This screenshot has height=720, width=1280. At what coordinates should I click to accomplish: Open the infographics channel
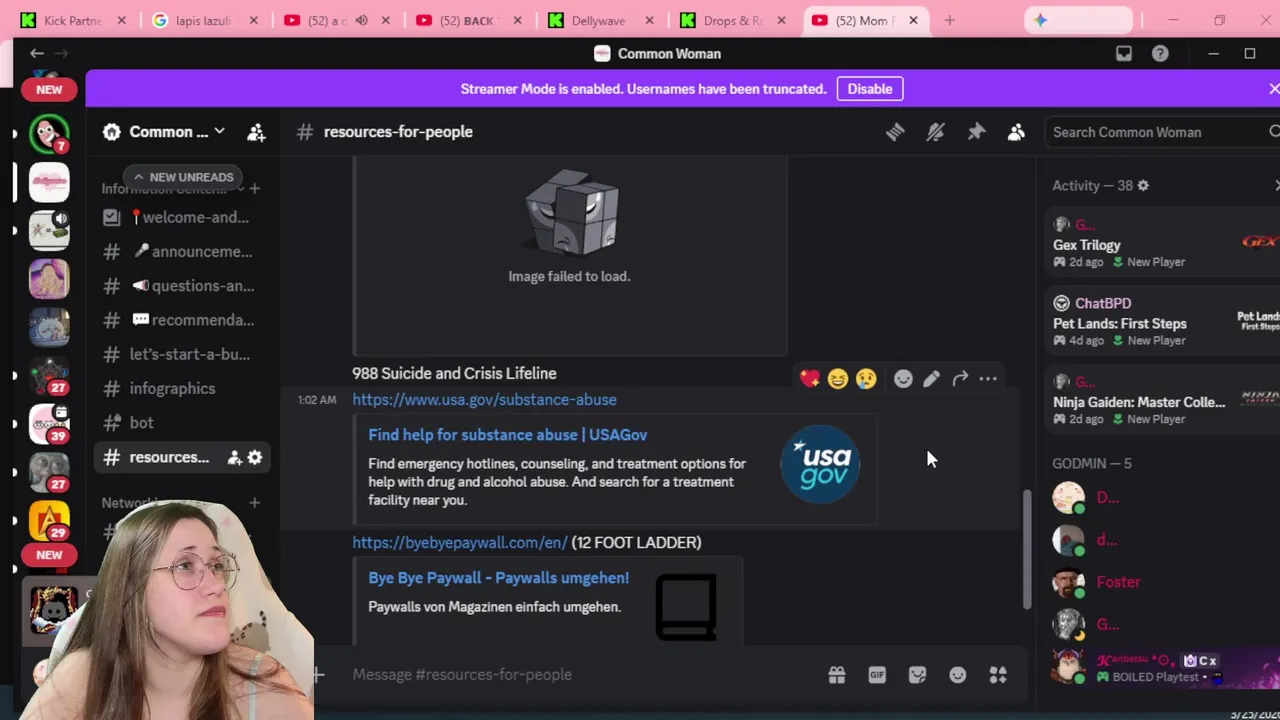click(x=180, y=388)
